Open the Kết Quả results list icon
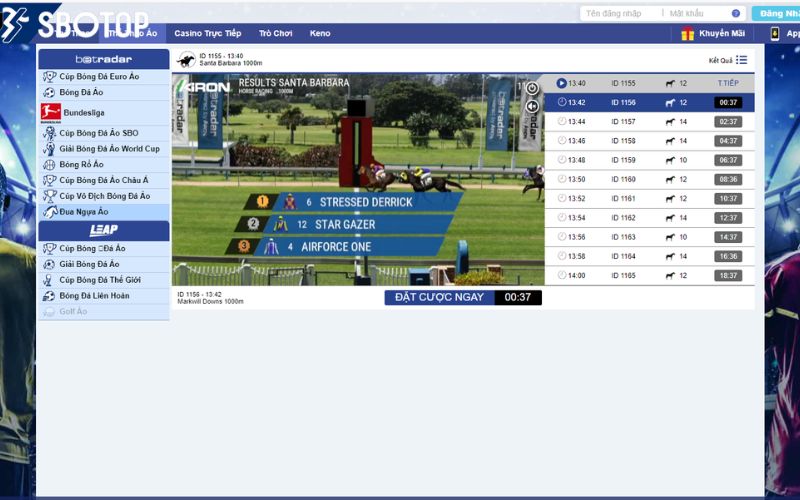This screenshot has width=800, height=500. tap(741, 60)
